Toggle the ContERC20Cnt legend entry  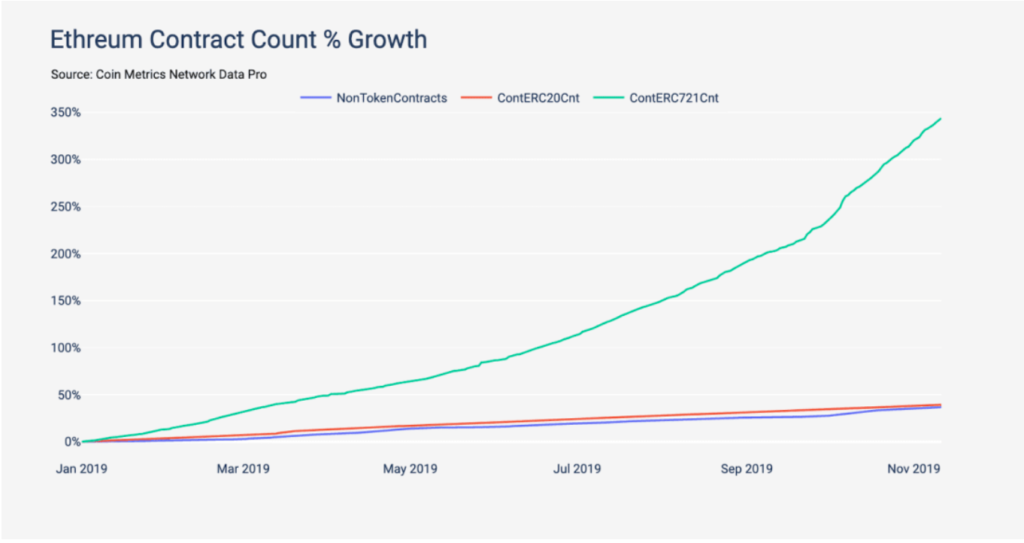pyautogui.click(x=540, y=97)
